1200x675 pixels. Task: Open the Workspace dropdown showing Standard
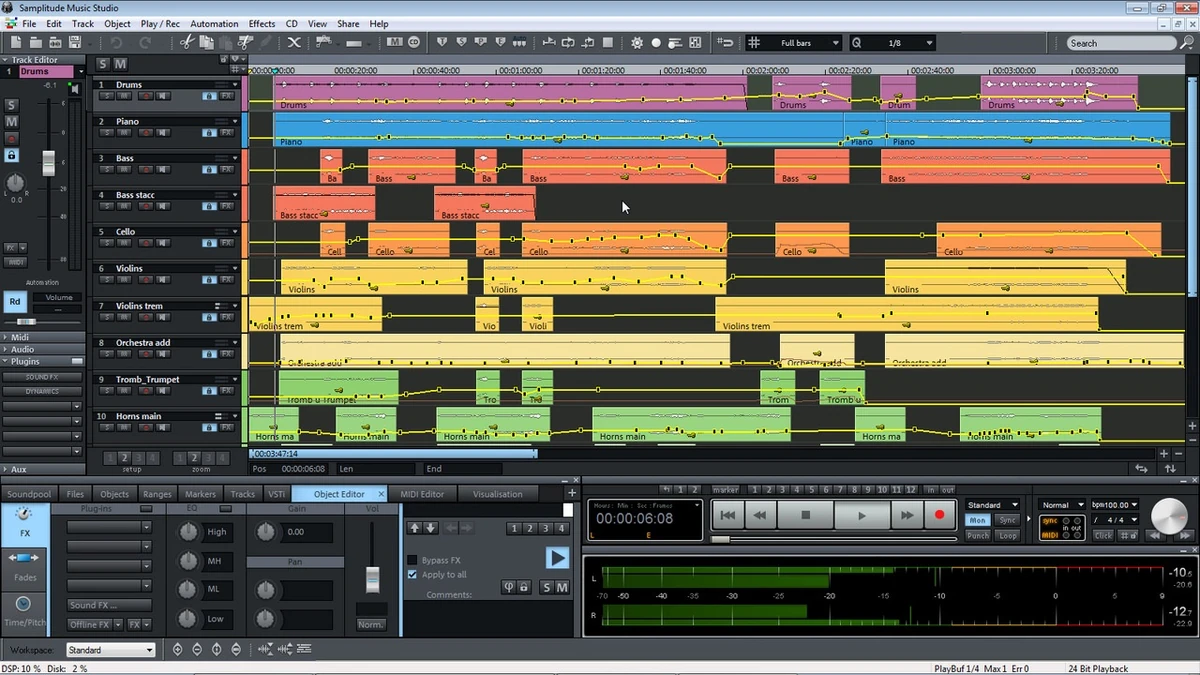pyautogui.click(x=110, y=649)
